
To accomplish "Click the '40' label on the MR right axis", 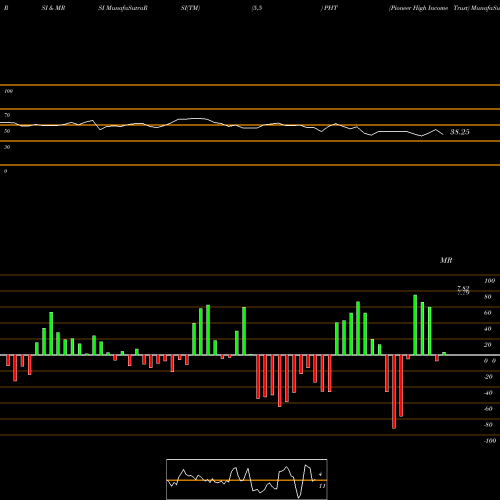I will 488,329.
